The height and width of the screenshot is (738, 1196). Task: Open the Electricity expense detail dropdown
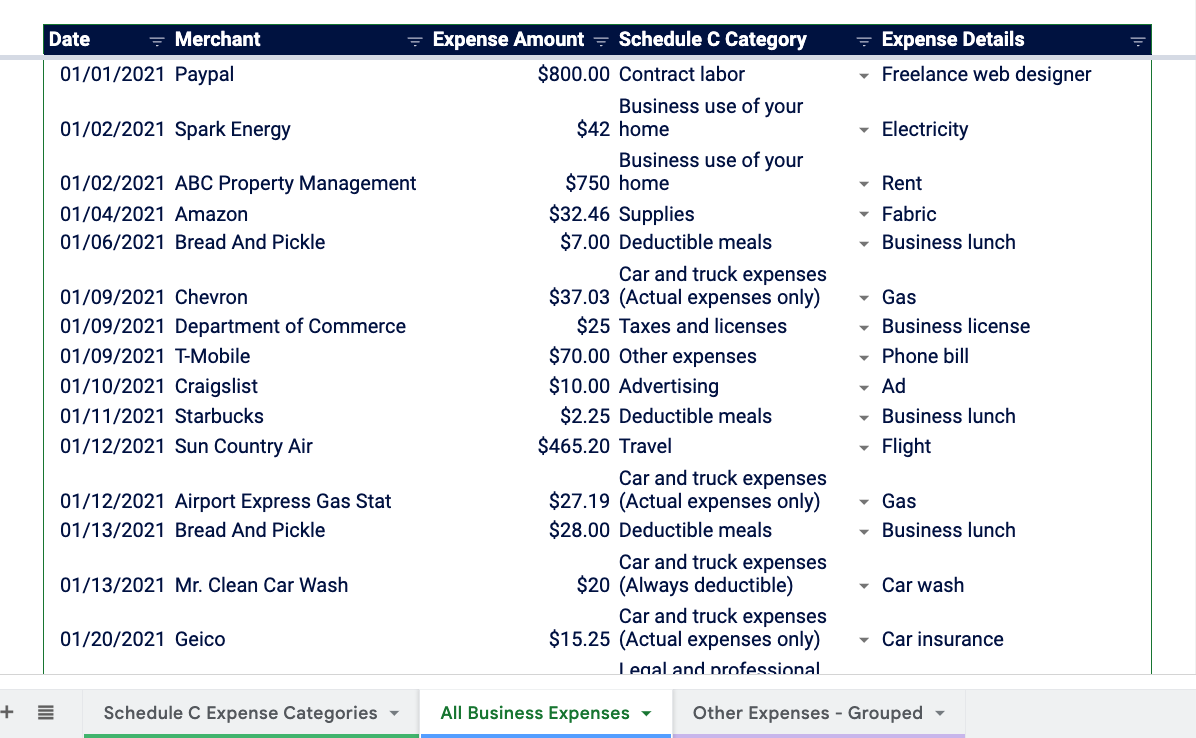tap(862, 129)
